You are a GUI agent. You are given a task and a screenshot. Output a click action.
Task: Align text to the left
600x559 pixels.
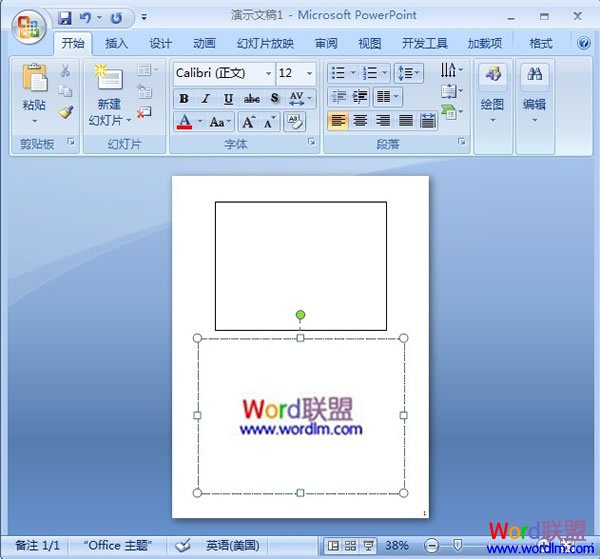click(x=338, y=121)
